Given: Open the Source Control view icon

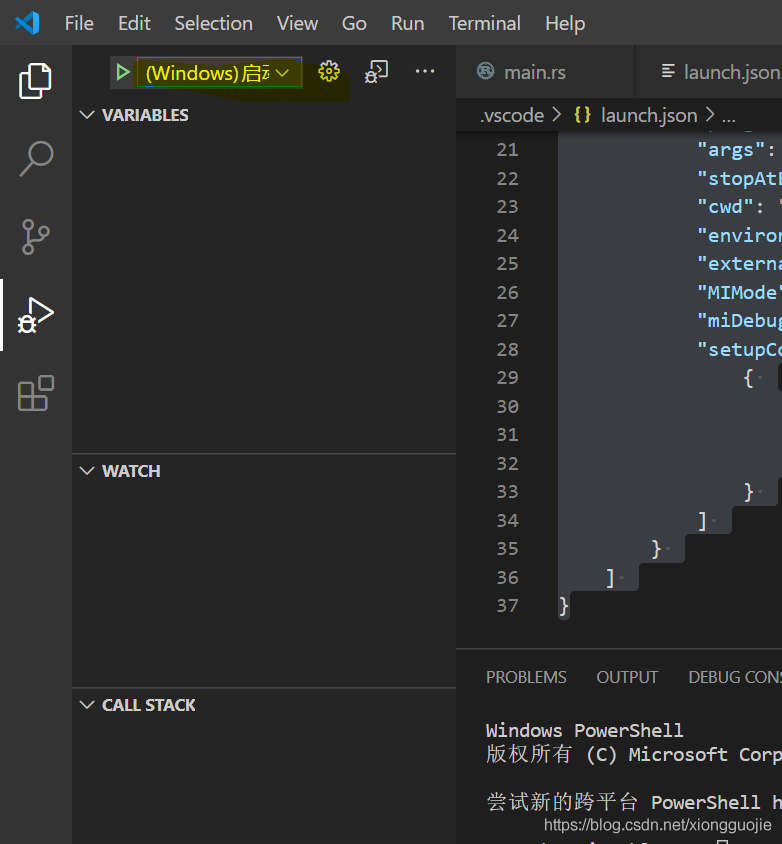Looking at the screenshot, I should click(x=36, y=237).
